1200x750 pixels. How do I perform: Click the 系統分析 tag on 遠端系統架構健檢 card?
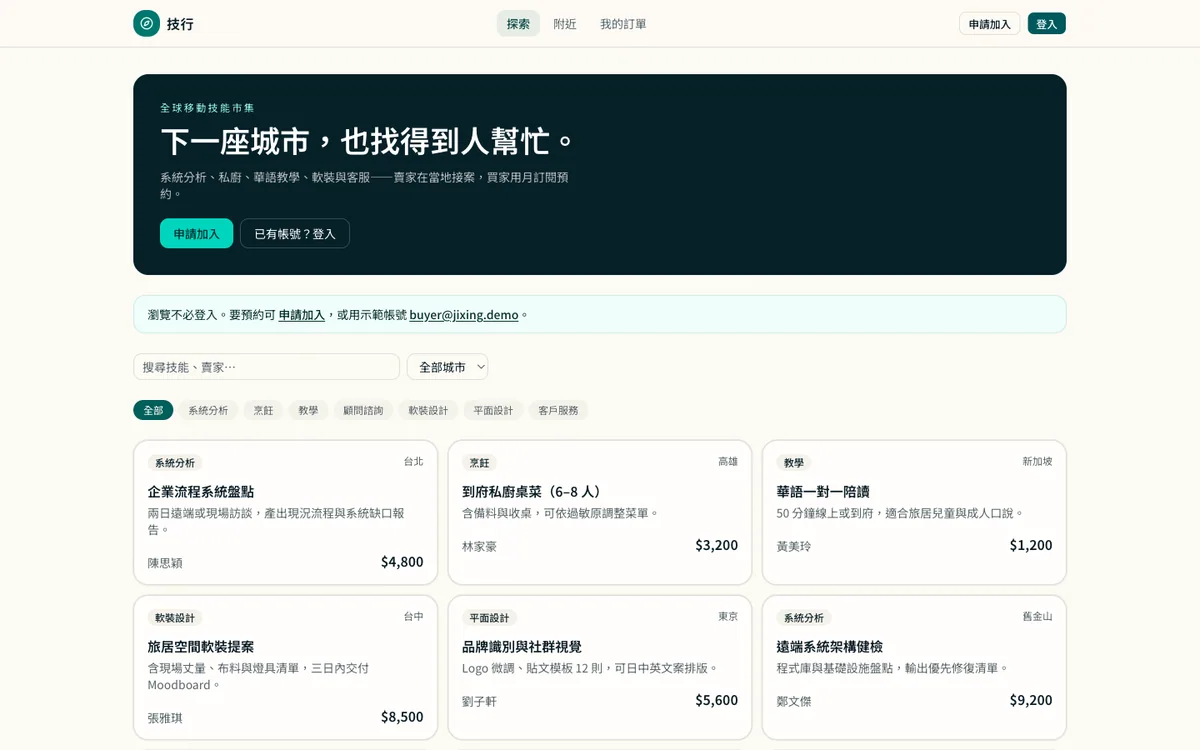(x=804, y=618)
